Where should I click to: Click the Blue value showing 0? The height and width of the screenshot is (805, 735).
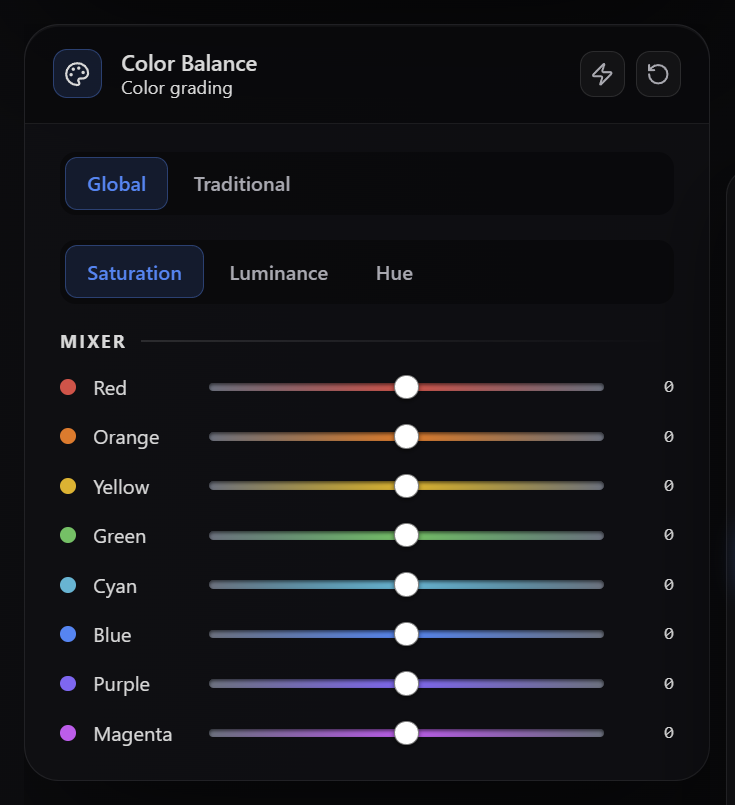(x=668, y=634)
